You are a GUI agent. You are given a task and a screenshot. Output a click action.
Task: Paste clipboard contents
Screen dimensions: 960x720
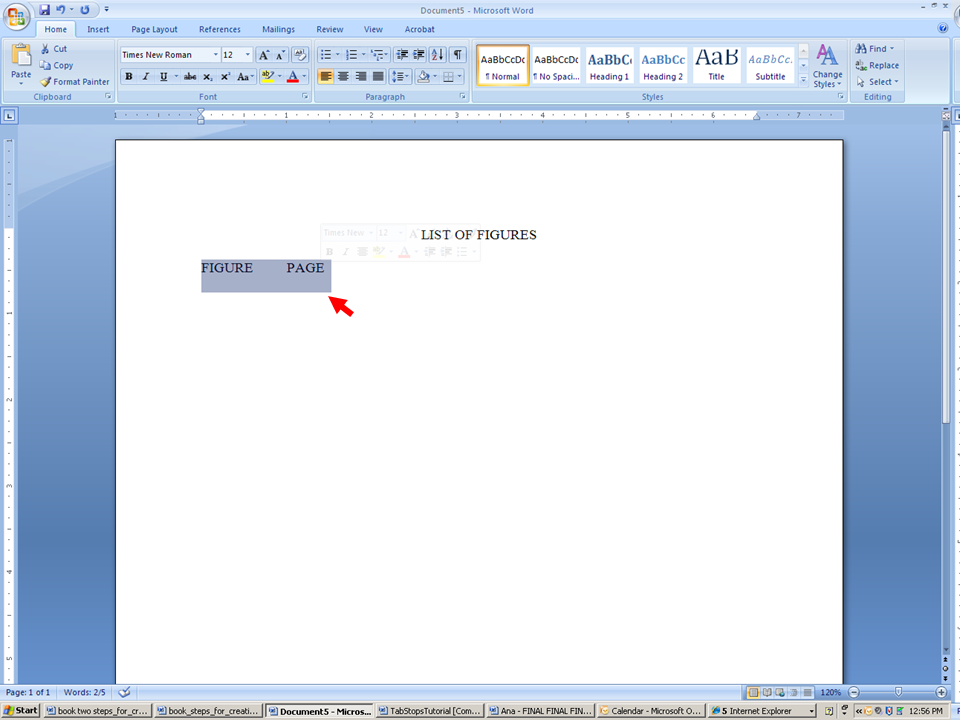click(21, 63)
